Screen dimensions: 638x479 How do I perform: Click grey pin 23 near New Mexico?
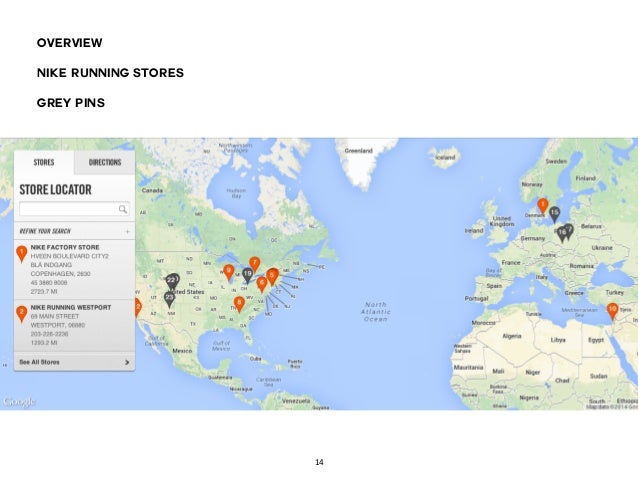click(170, 299)
